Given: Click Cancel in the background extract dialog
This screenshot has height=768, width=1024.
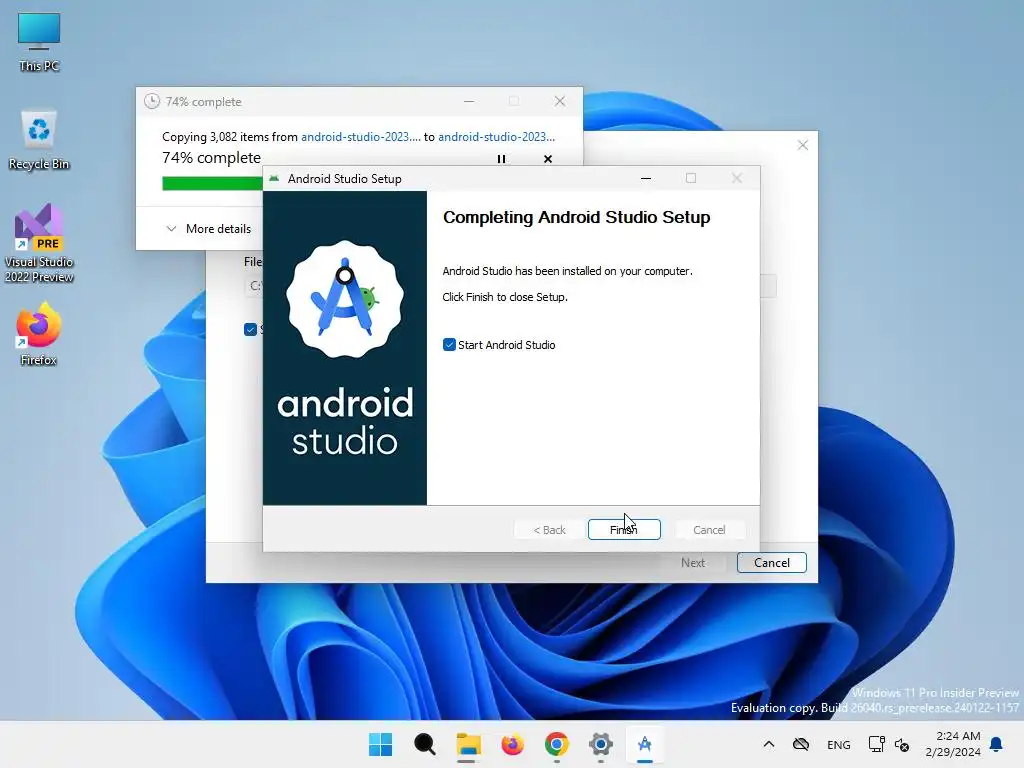Looking at the screenshot, I should 771,563.
